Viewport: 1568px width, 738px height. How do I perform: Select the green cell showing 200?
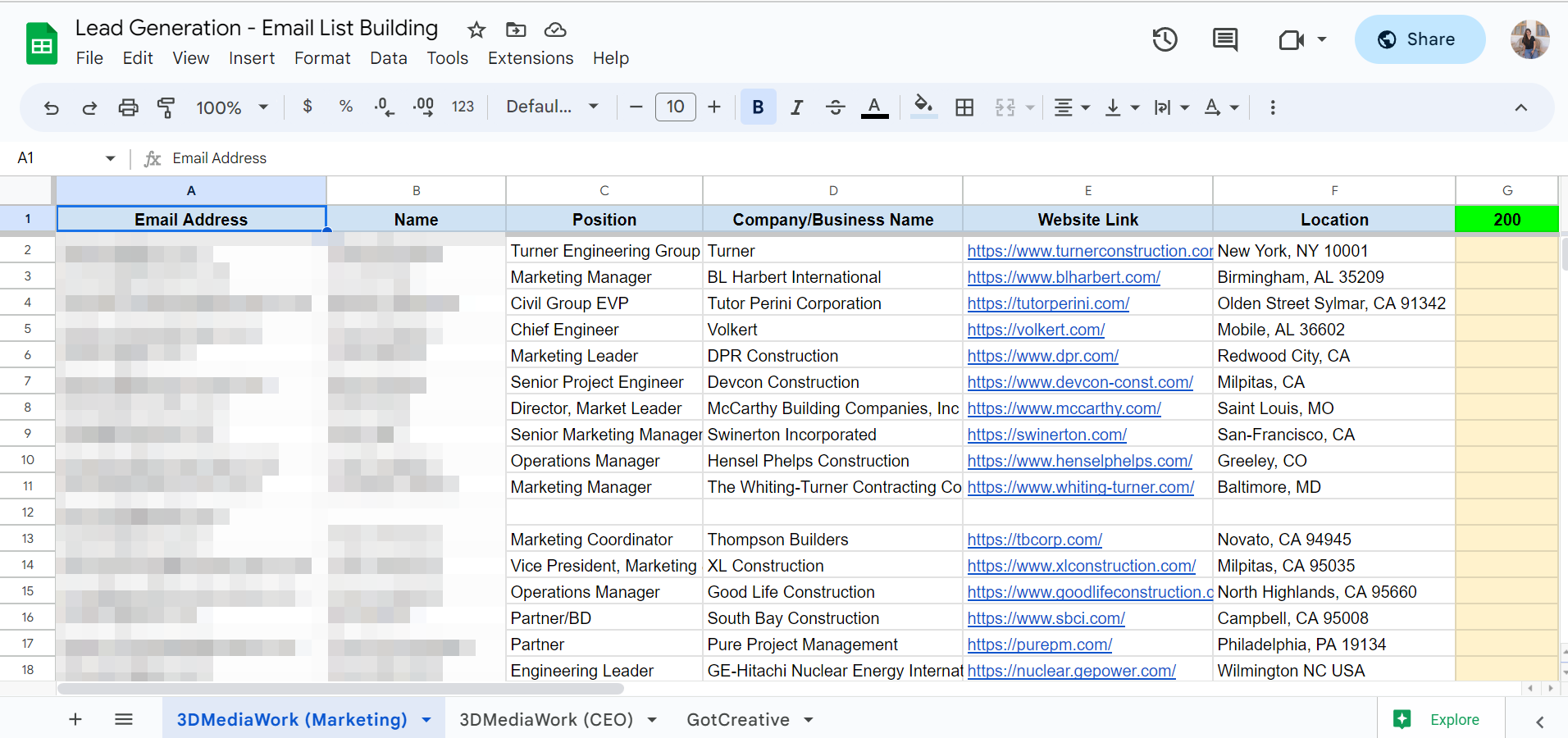coord(1507,219)
